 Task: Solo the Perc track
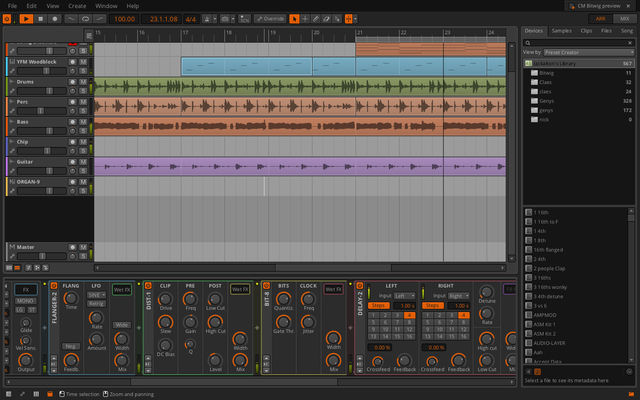(x=83, y=111)
